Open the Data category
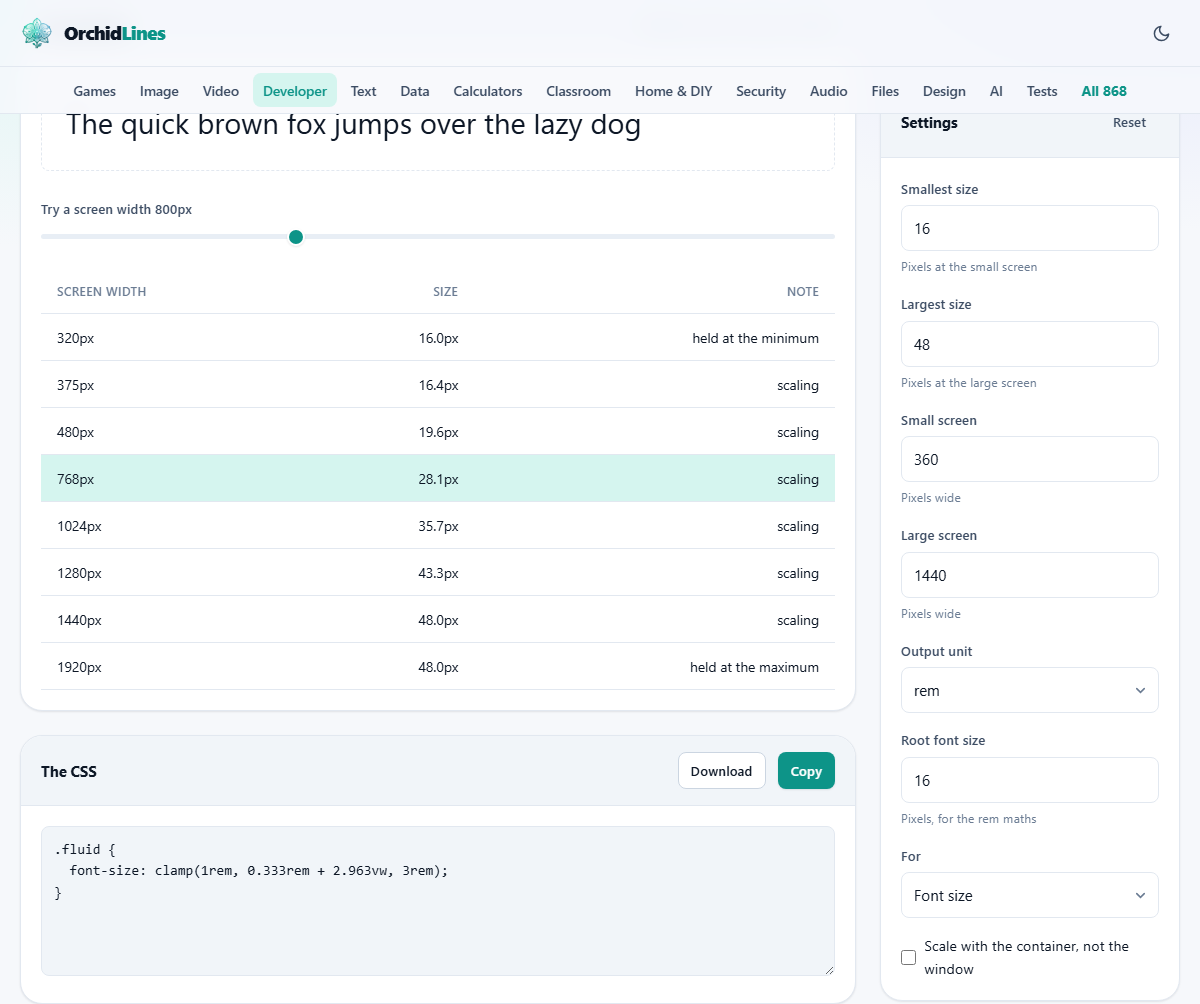This screenshot has width=1200, height=1004. coord(415,91)
